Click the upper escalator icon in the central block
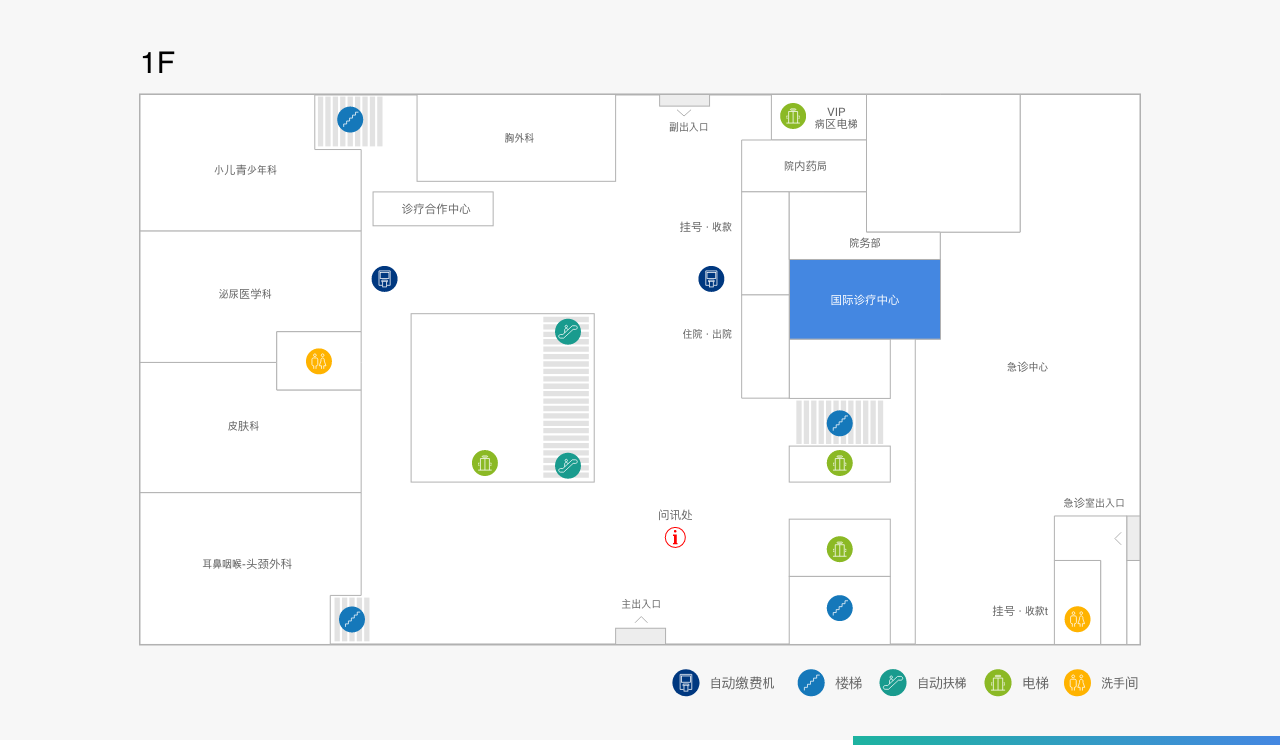 (568, 332)
